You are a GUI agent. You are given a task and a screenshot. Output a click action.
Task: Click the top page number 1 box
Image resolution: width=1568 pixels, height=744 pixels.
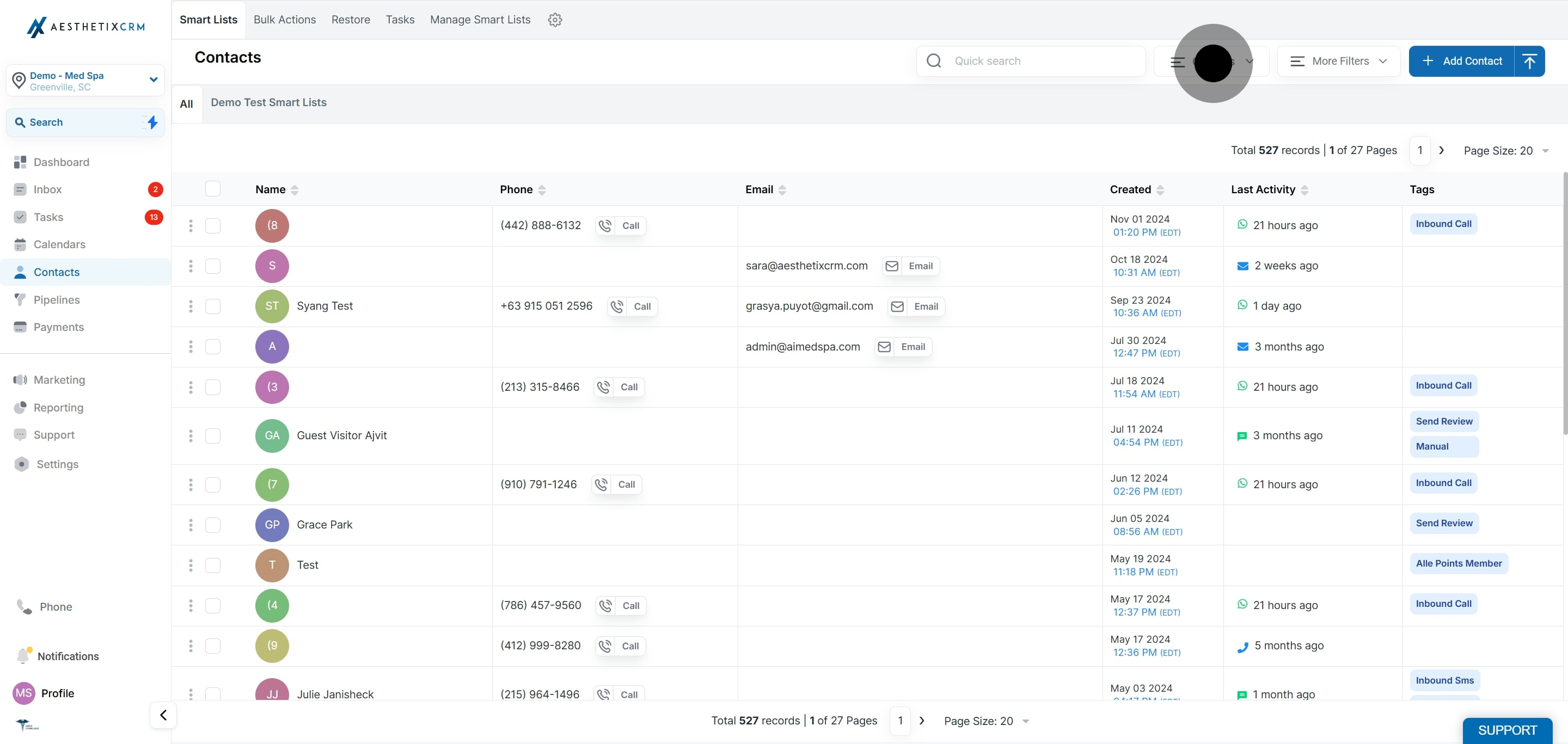point(1420,150)
